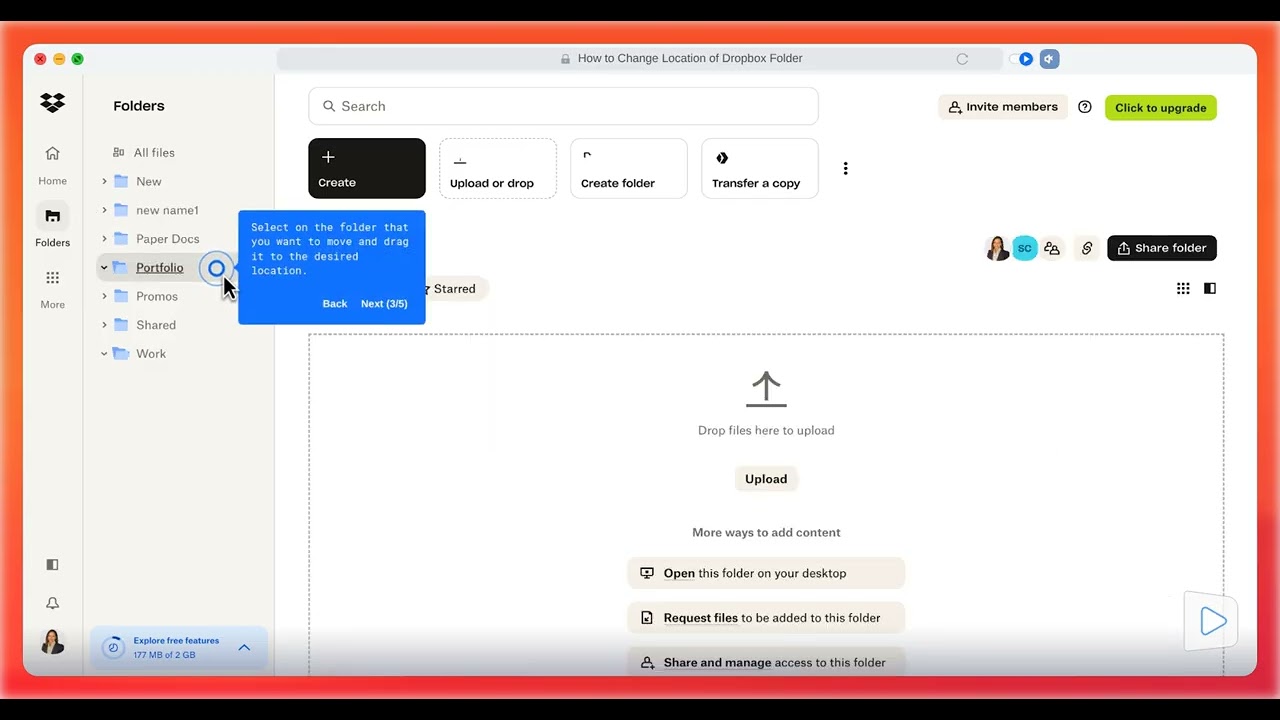
Task: Click Share and manage access option
Action: click(x=766, y=662)
